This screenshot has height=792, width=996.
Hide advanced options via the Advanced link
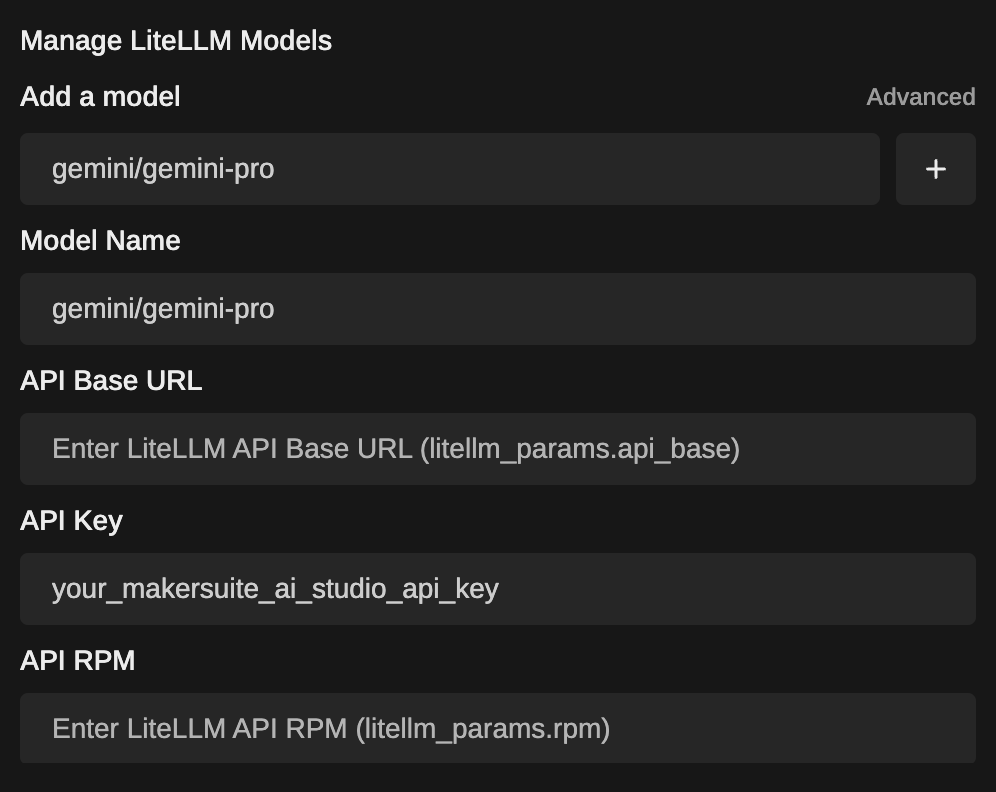920,97
